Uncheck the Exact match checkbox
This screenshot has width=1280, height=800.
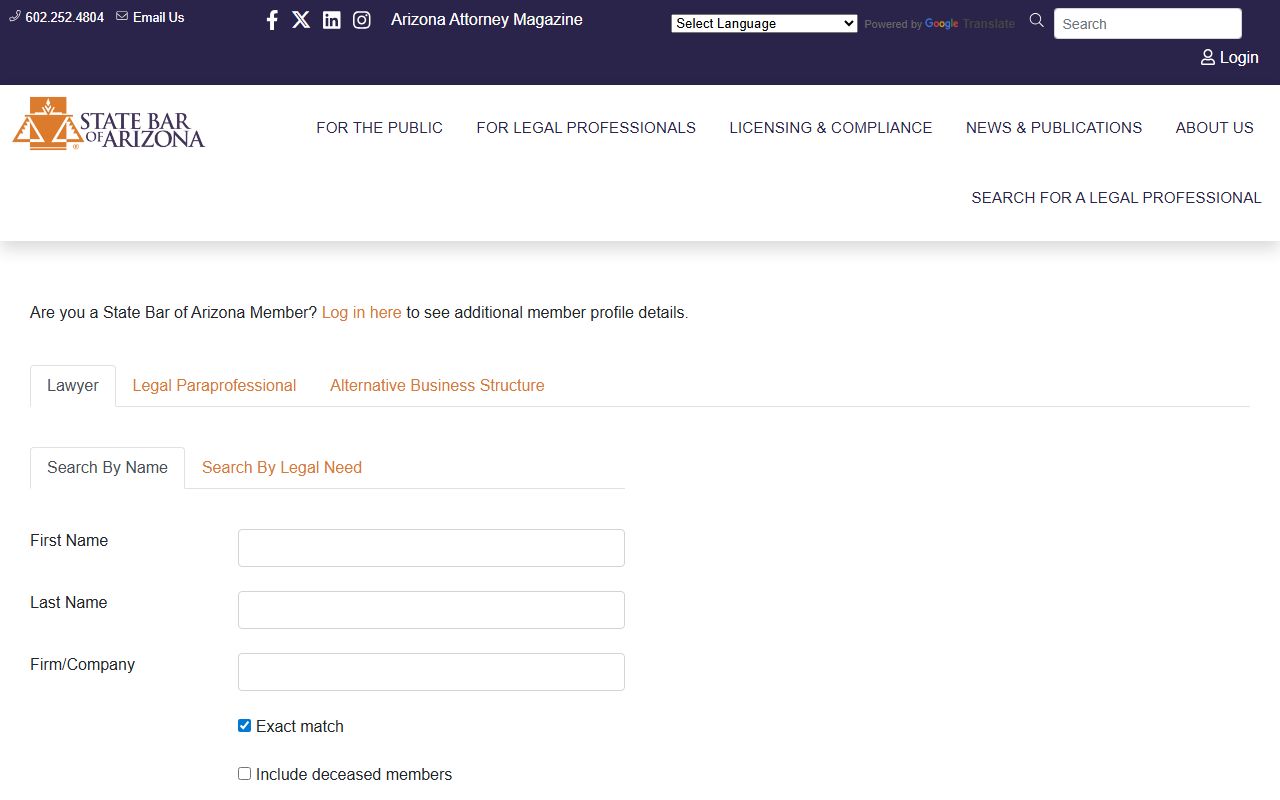click(244, 726)
